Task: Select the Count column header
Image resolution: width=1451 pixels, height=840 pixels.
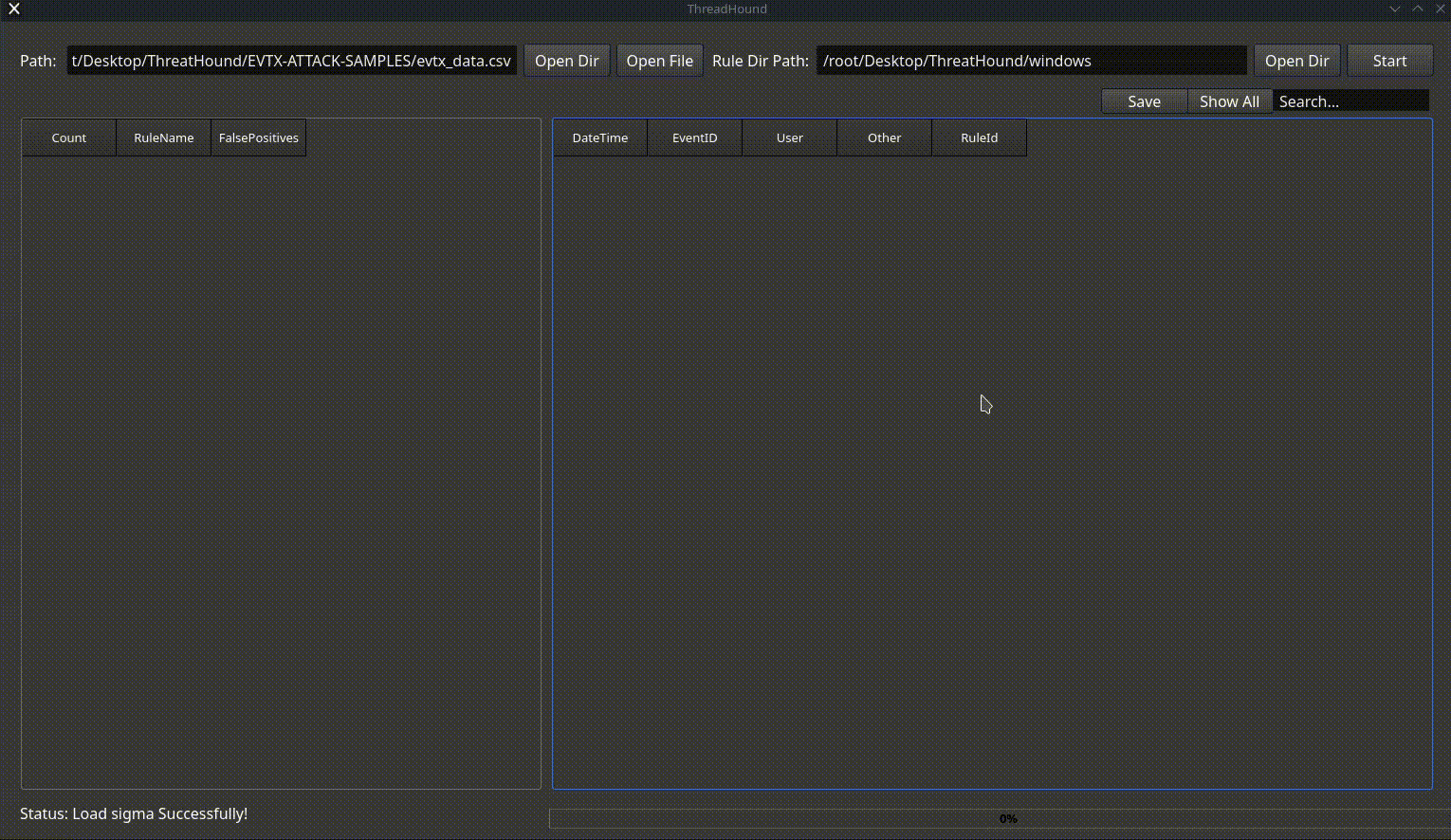Action: 69,137
